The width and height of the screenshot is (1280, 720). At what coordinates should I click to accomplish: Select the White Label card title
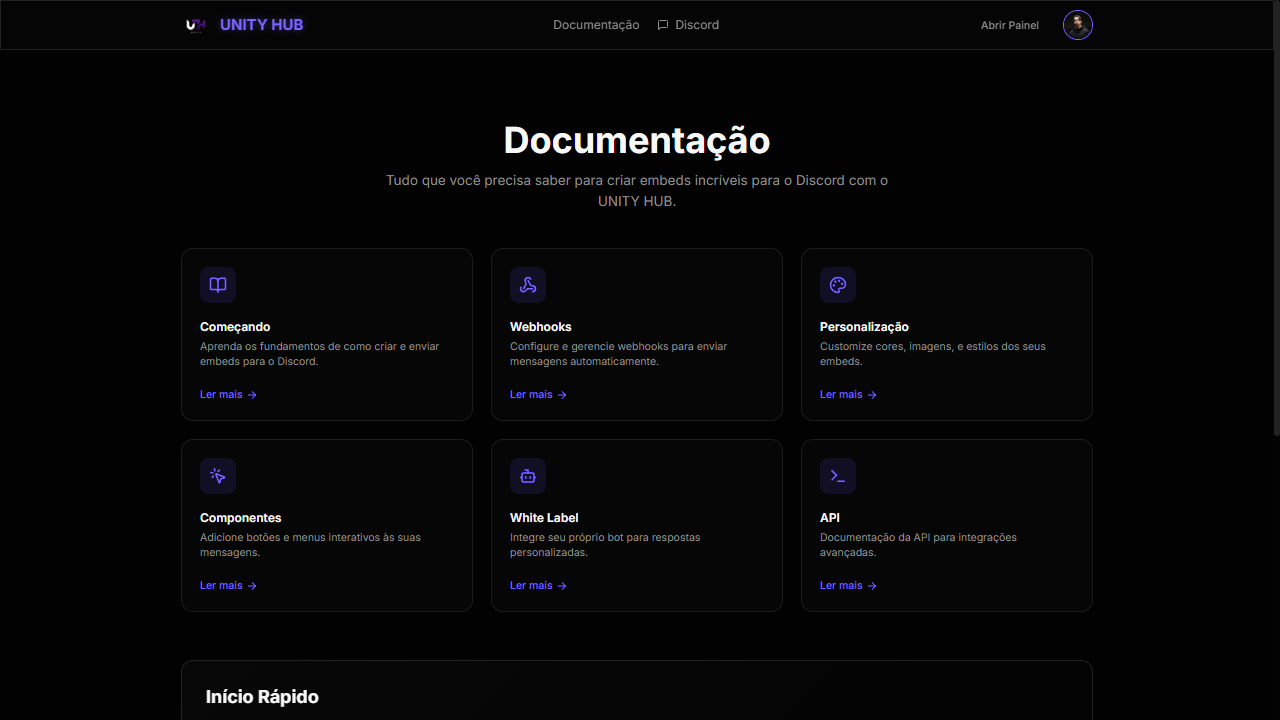point(544,518)
